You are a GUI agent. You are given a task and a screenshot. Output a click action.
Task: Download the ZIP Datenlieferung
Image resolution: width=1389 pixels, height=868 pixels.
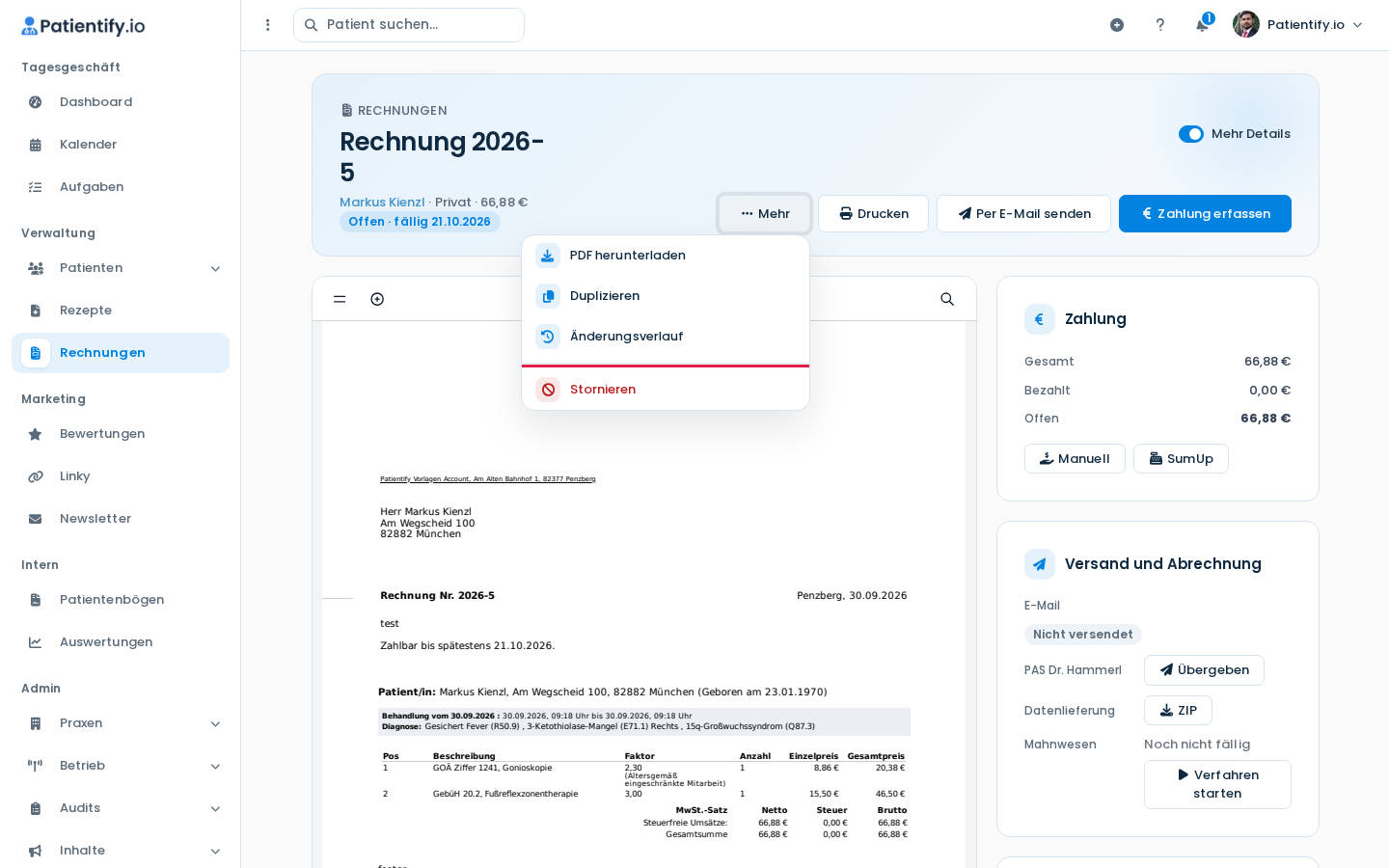(x=1178, y=711)
